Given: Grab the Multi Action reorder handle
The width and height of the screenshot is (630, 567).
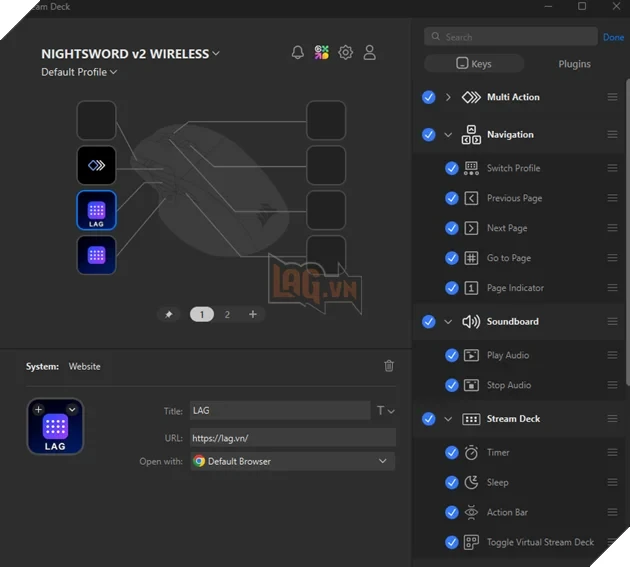Looking at the screenshot, I should pos(612,97).
